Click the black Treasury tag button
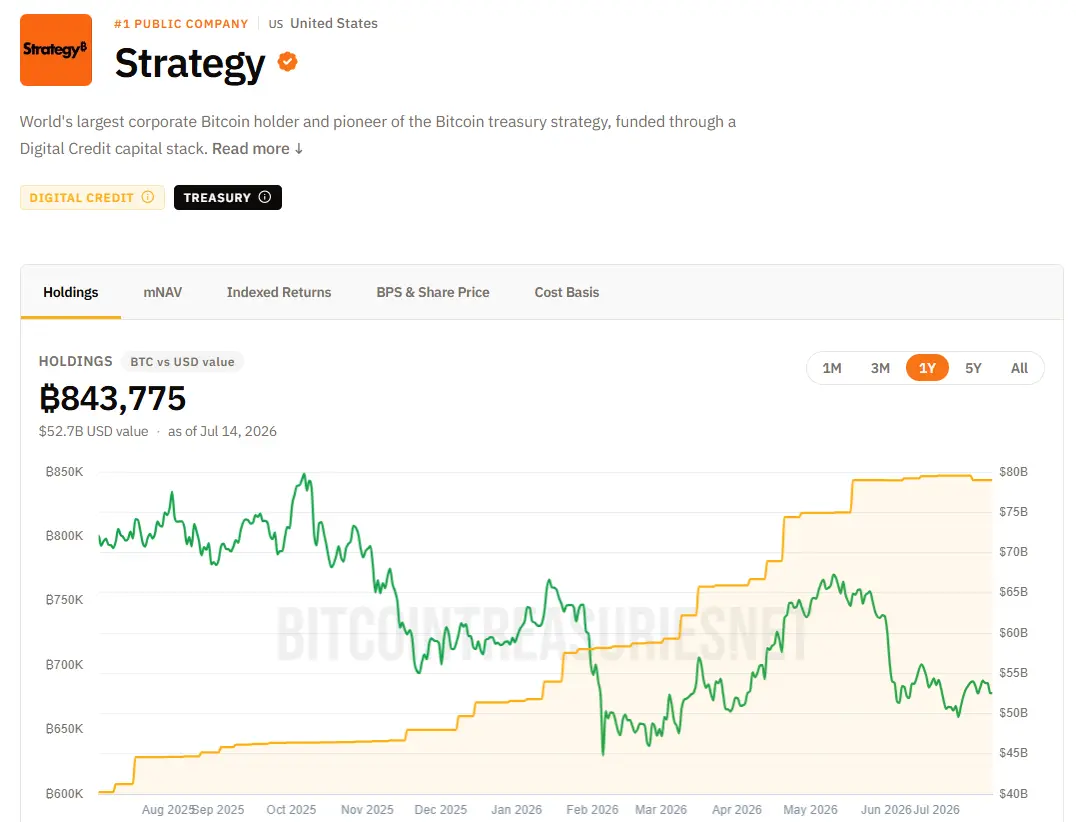 228,198
